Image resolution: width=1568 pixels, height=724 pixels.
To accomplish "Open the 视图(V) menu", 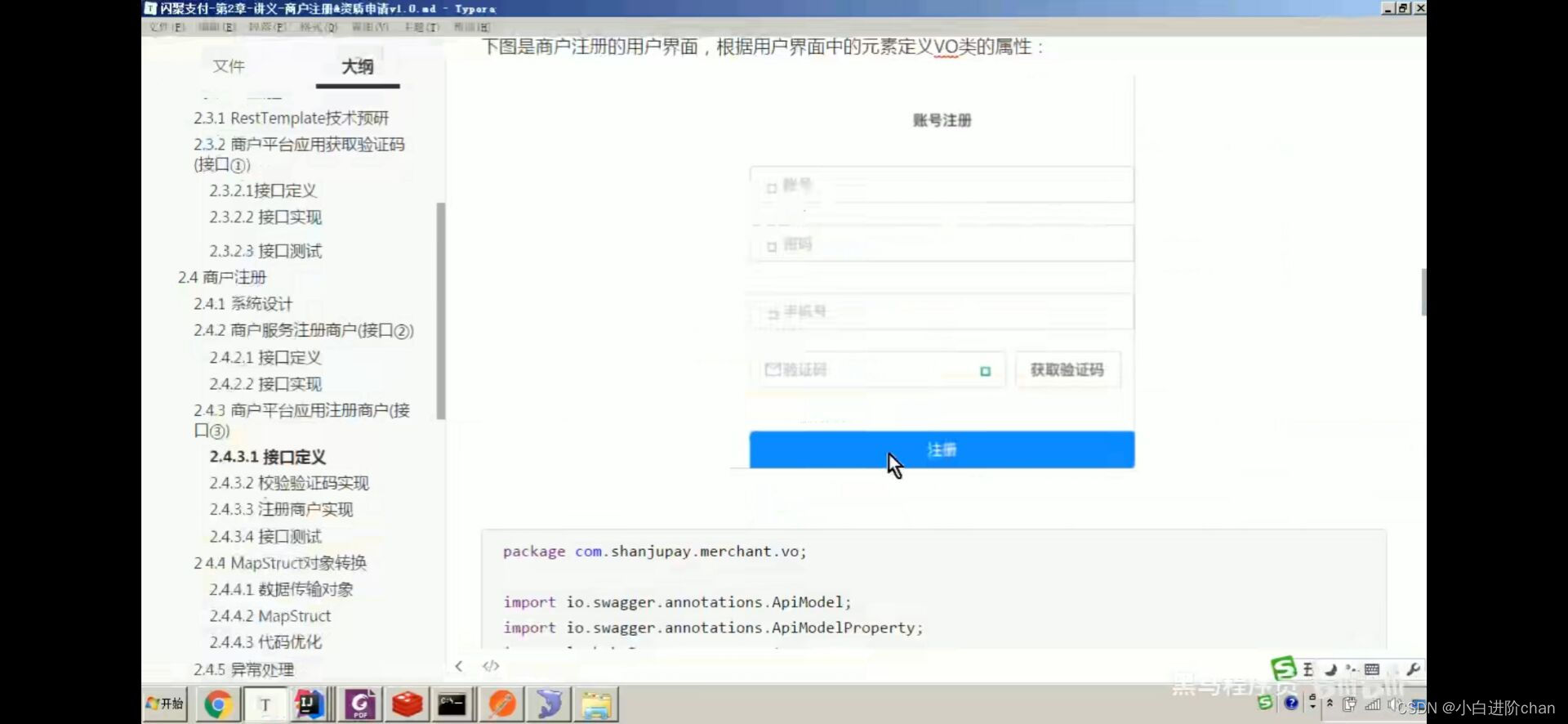I will coord(370,27).
